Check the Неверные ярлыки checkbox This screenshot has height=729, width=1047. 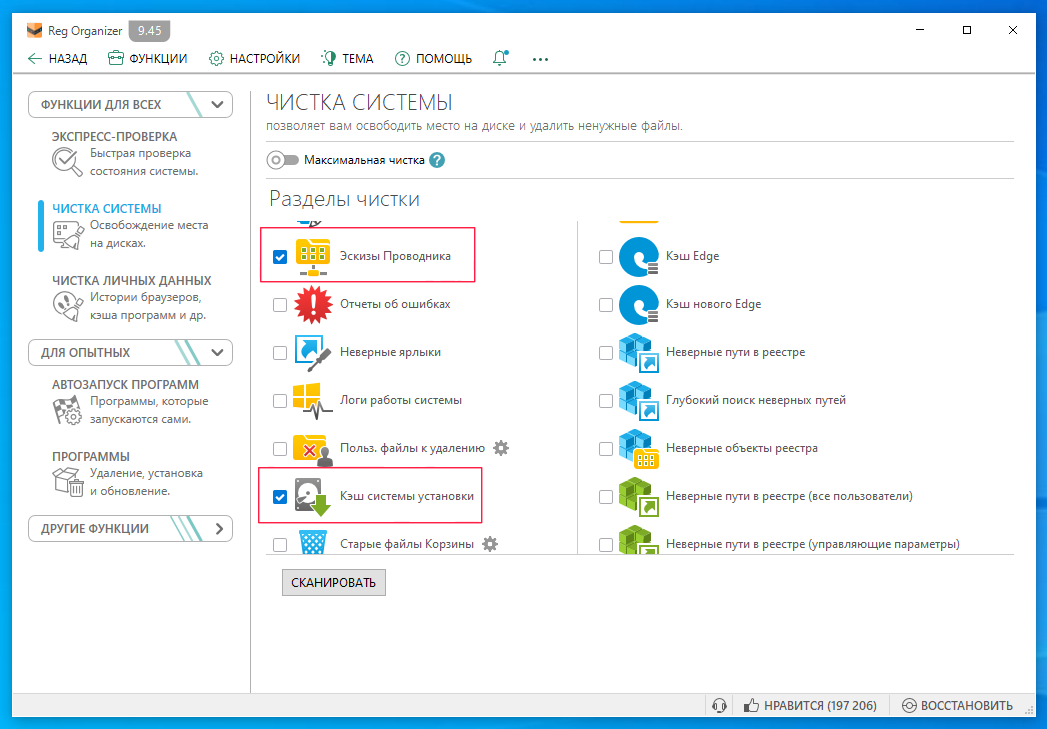tap(280, 352)
